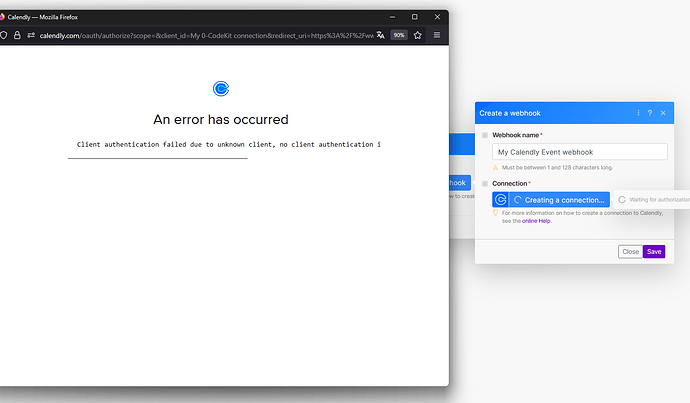The height and width of the screenshot is (403, 690).
Task: Open the online Help link
Action: click(x=536, y=221)
